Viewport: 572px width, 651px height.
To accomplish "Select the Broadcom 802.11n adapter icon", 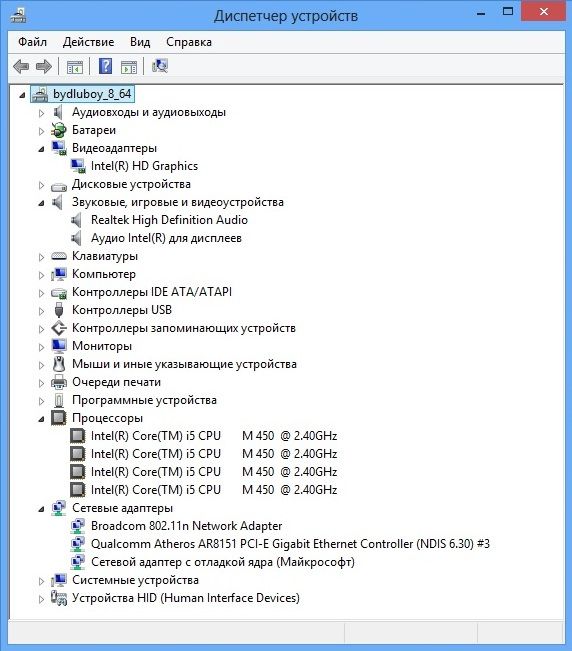I will (78, 526).
